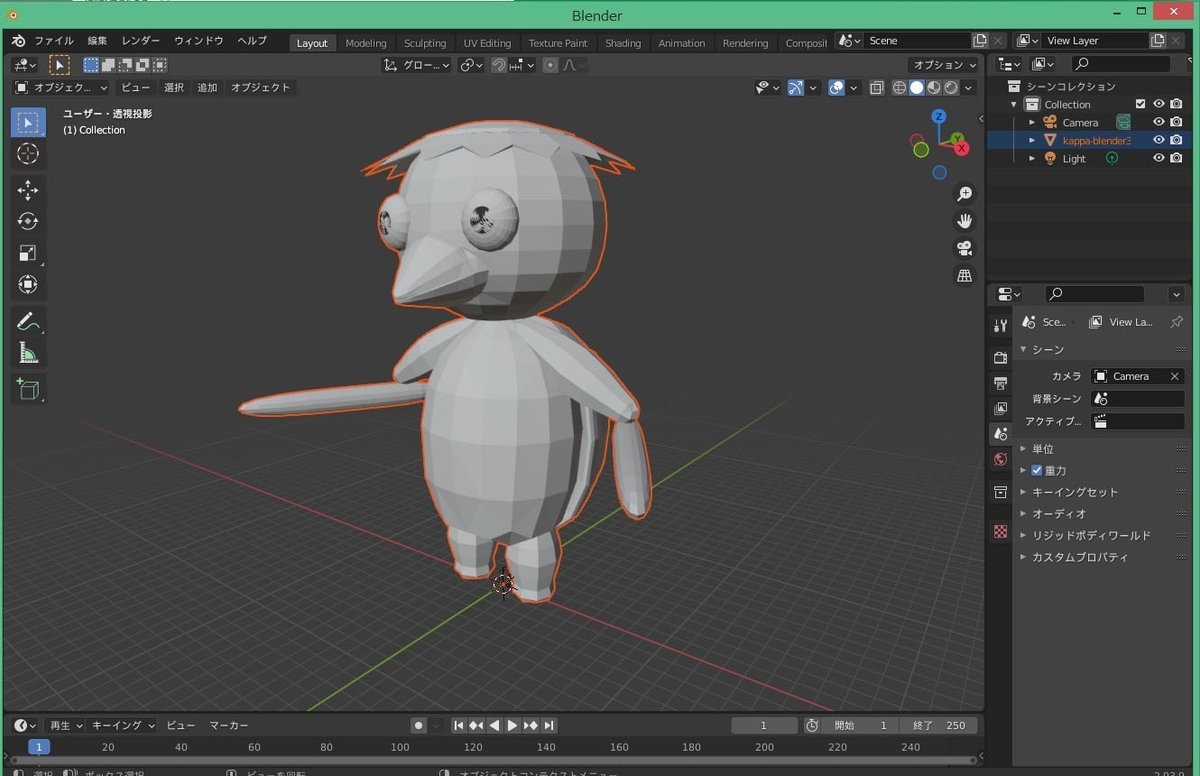Toggle X-ray display in viewport header
This screenshot has width=1200, height=776.
pos(877,88)
